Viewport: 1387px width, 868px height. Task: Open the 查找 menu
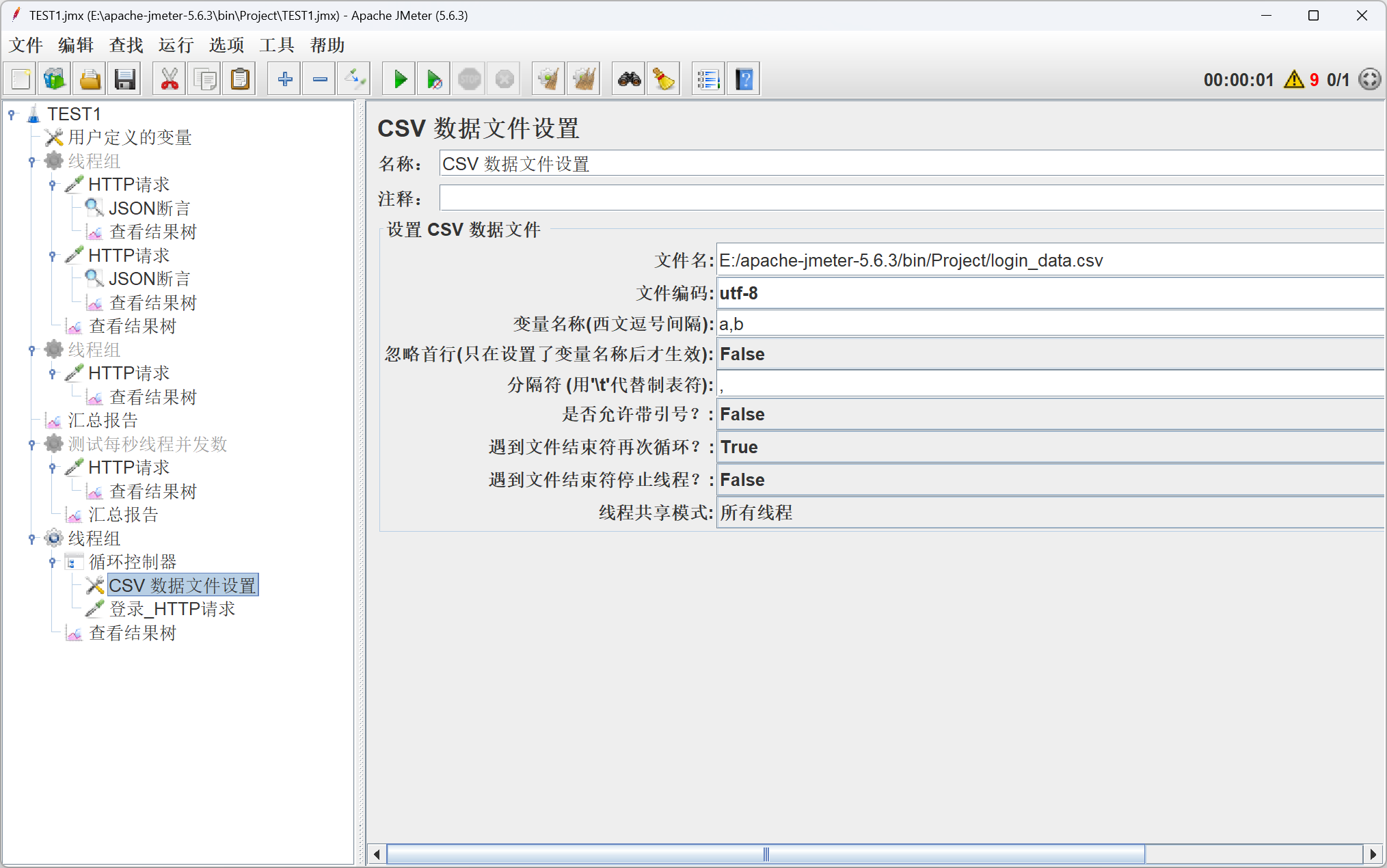pyautogui.click(x=126, y=45)
